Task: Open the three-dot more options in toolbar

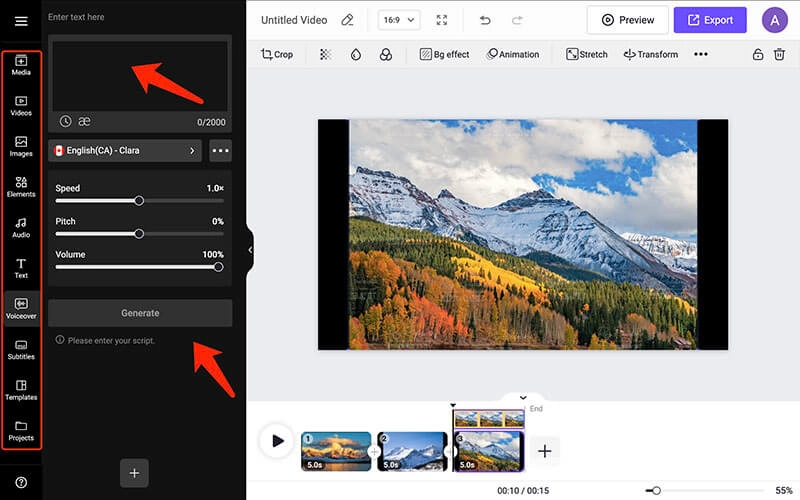Action: click(x=700, y=54)
